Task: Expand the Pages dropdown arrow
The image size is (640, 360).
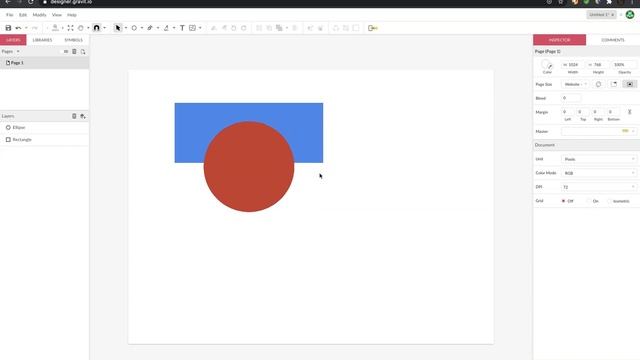Action: coord(18,51)
